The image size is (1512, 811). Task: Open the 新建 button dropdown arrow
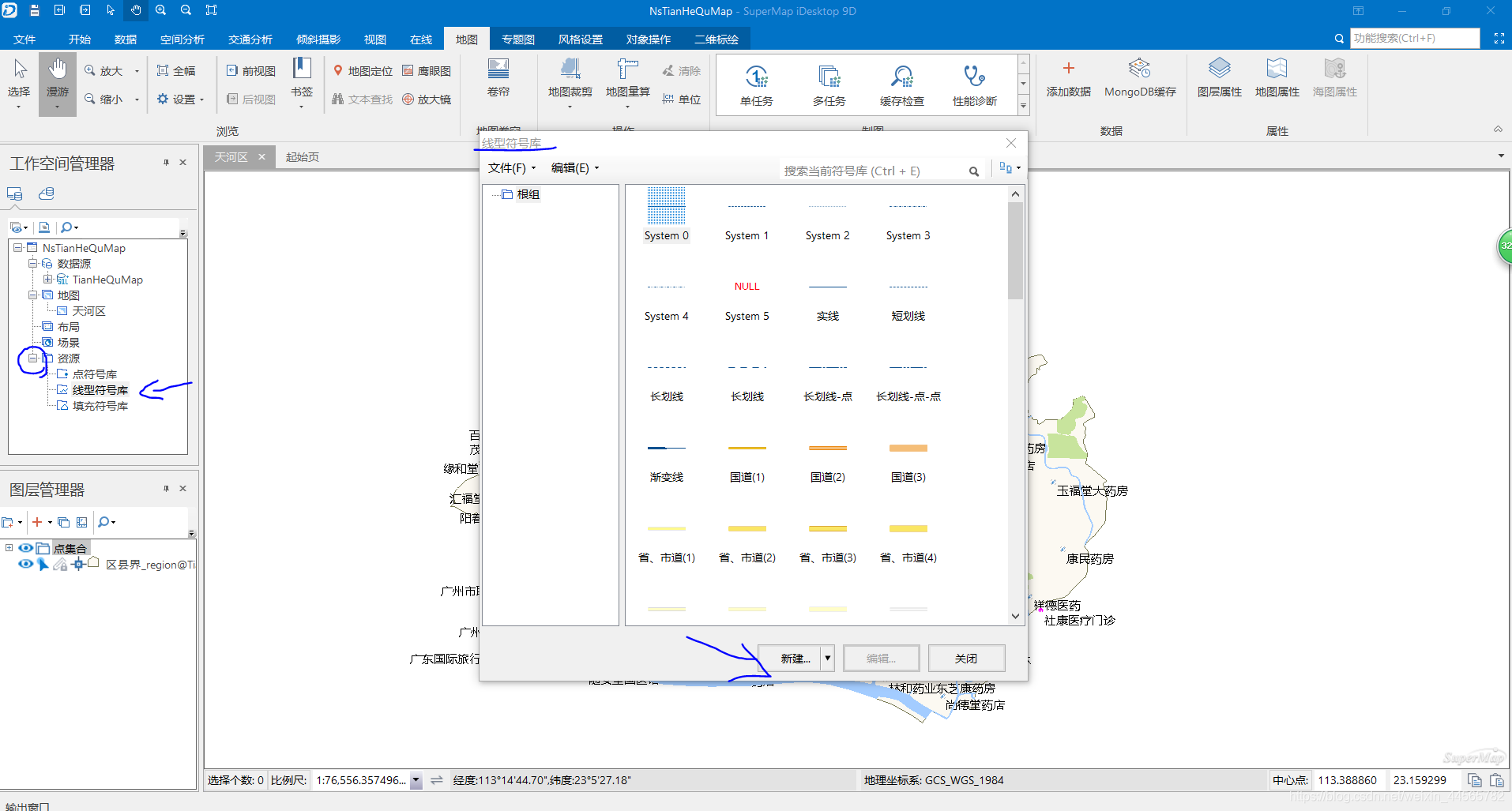[x=828, y=658]
